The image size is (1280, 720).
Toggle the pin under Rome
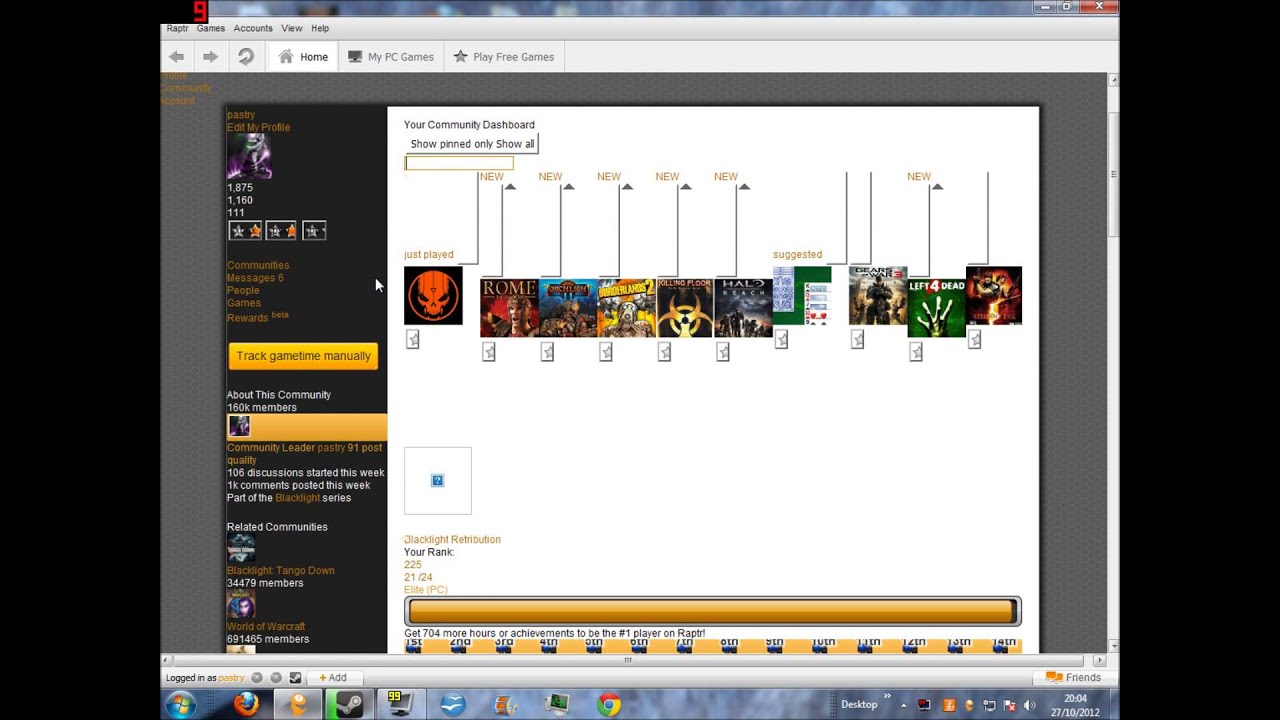tap(489, 352)
